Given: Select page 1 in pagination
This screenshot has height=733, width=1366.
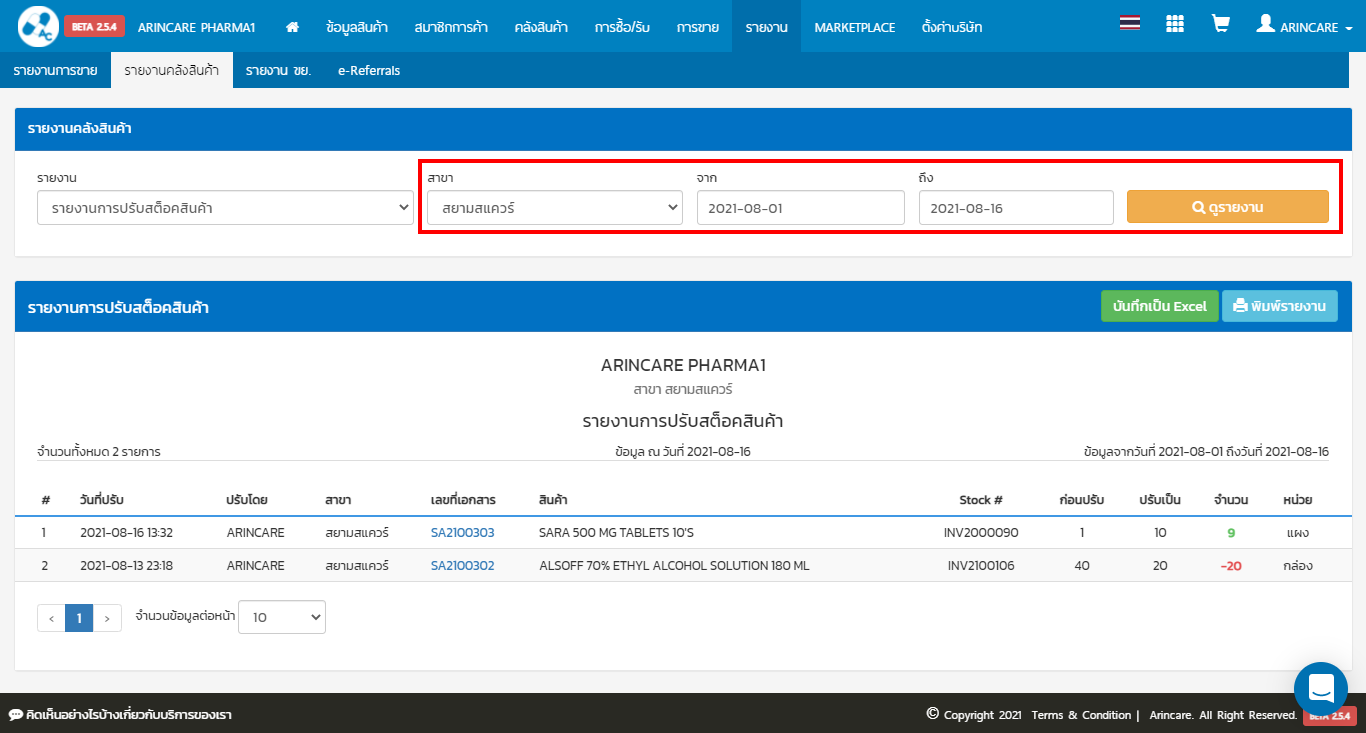Looking at the screenshot, I should pos(79,618).
